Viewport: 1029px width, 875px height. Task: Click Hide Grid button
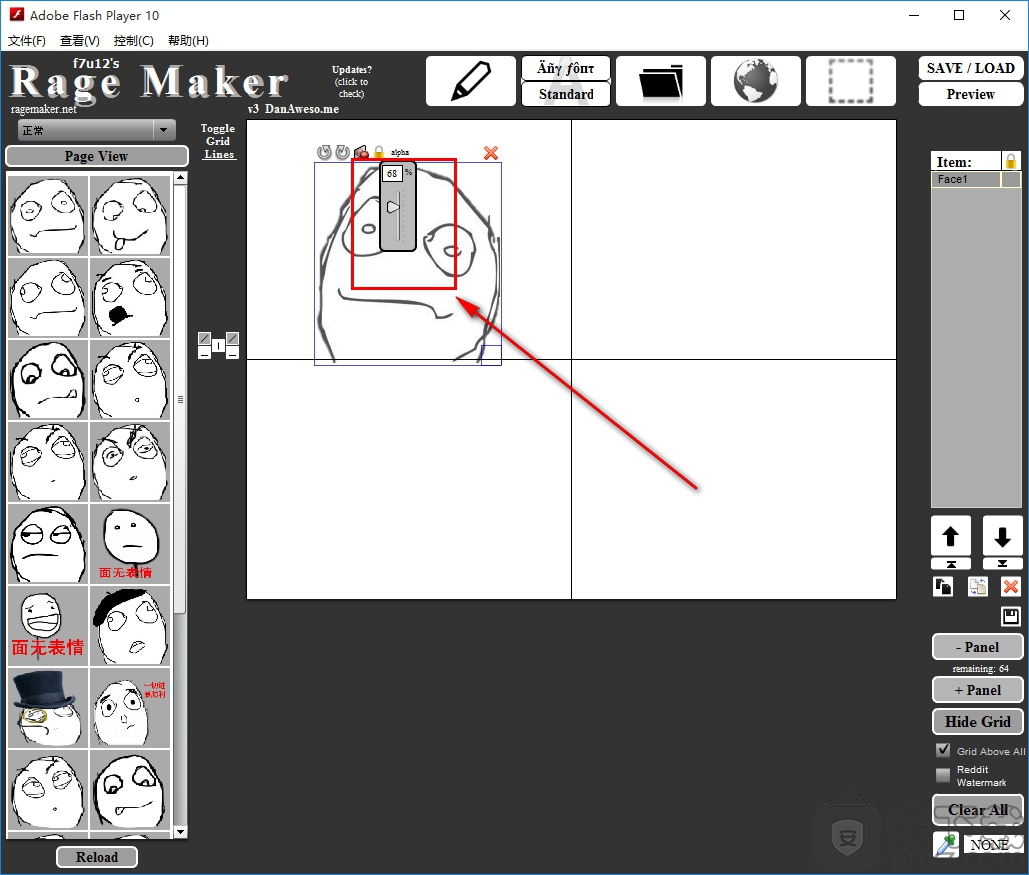(x=977, y=721)
